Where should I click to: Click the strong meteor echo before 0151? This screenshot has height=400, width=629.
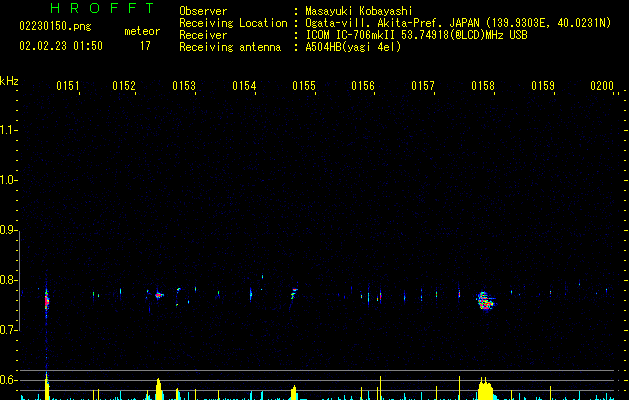[x=47, y=300]
